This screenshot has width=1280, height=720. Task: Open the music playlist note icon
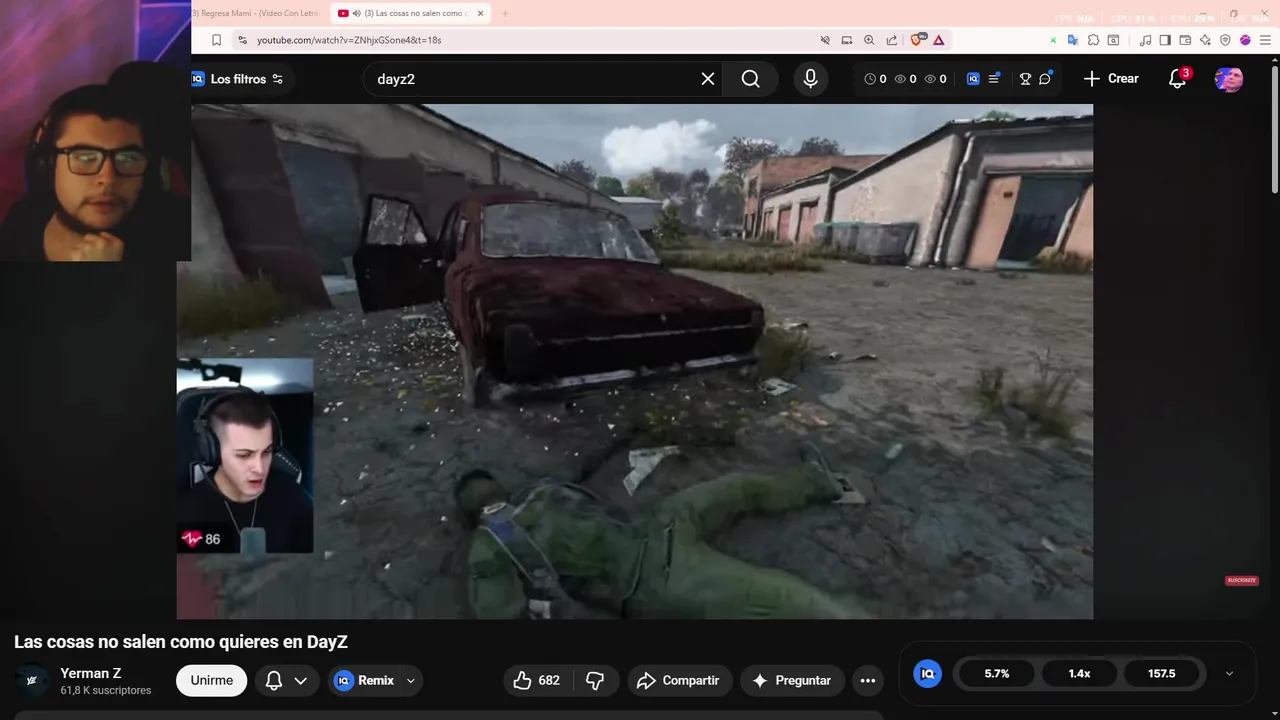coord(1146,40)
